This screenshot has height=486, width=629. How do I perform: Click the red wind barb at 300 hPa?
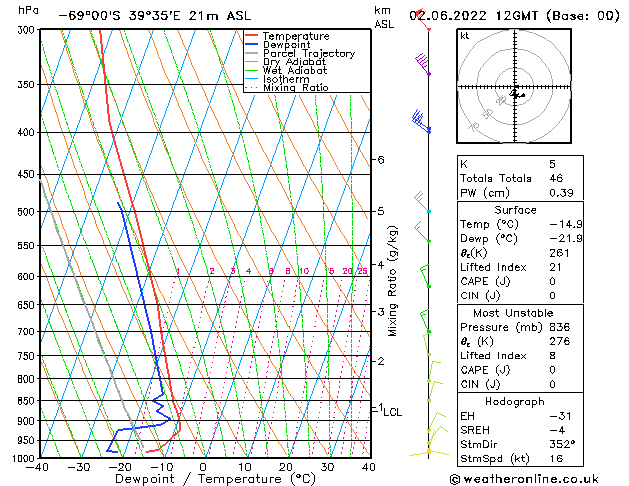(423, 19)
